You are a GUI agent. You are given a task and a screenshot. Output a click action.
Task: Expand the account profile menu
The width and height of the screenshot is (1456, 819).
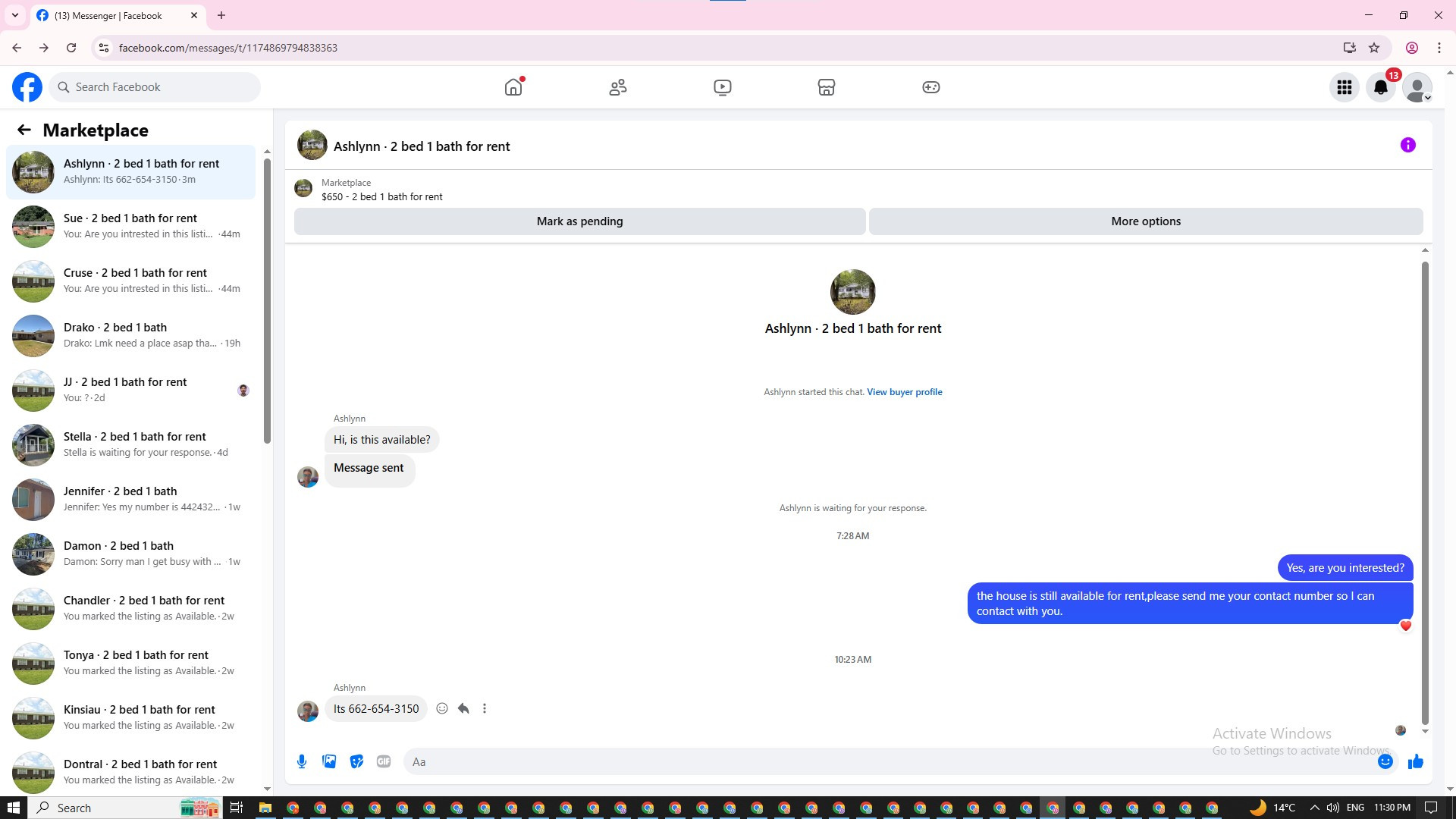click(1417, 87)
